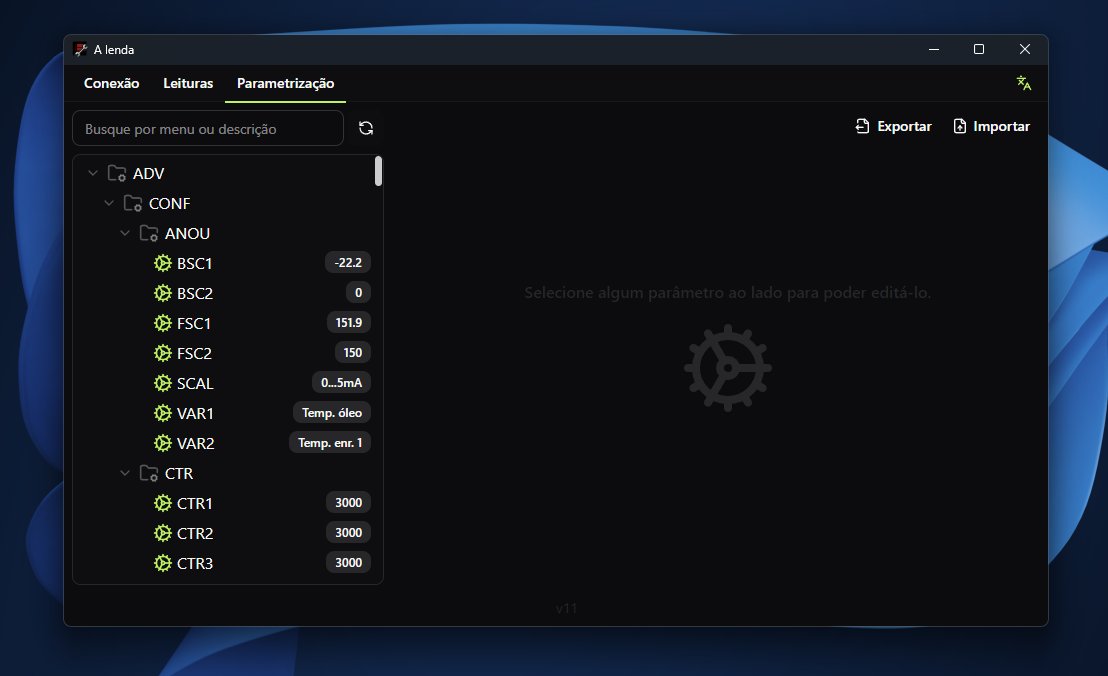Select the SCAL parameter label
The width and height of the screenshot is (1108, 676).
coord(195,384)
